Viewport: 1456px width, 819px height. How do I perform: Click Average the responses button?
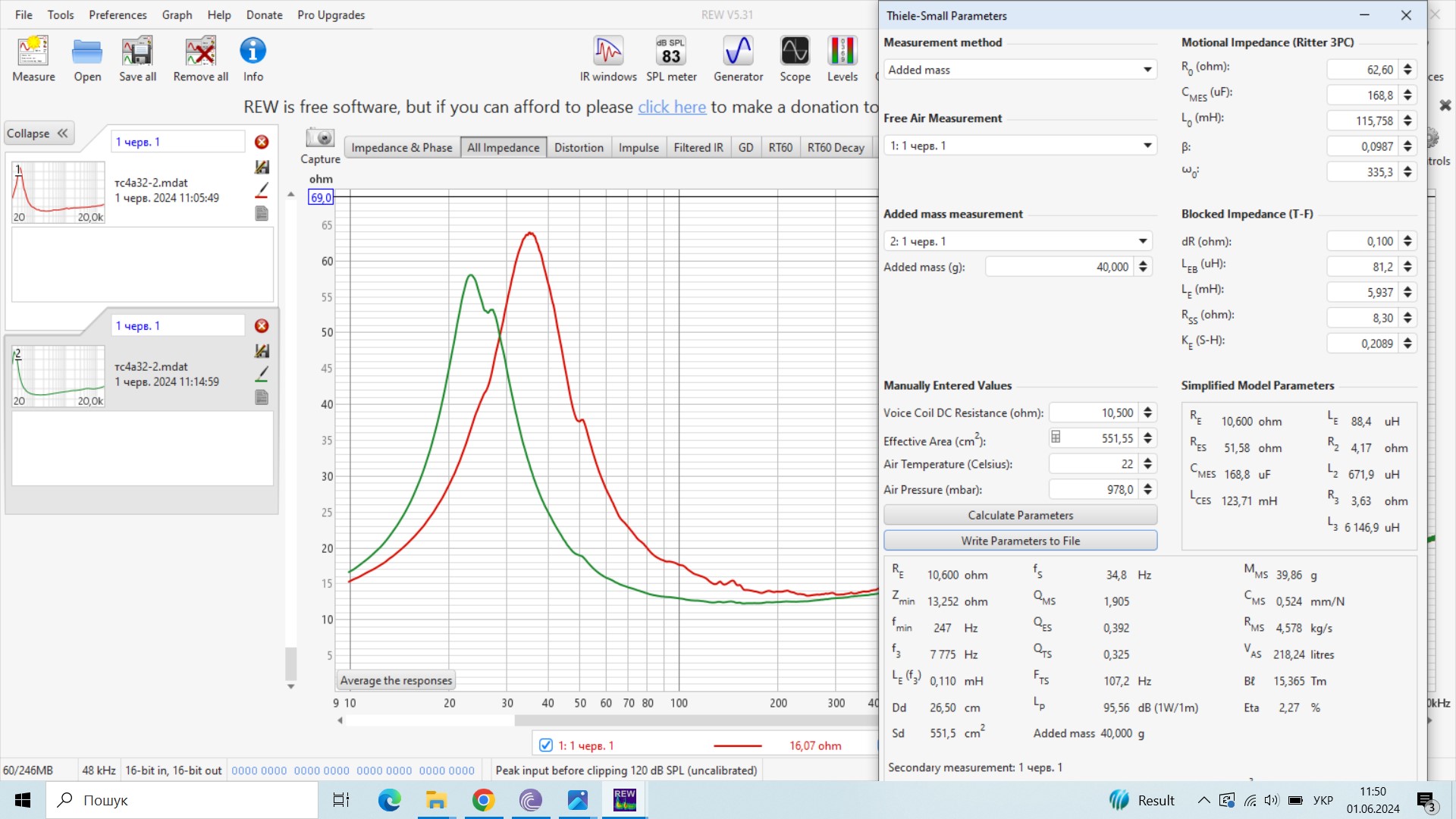click(x=396, y=680)
